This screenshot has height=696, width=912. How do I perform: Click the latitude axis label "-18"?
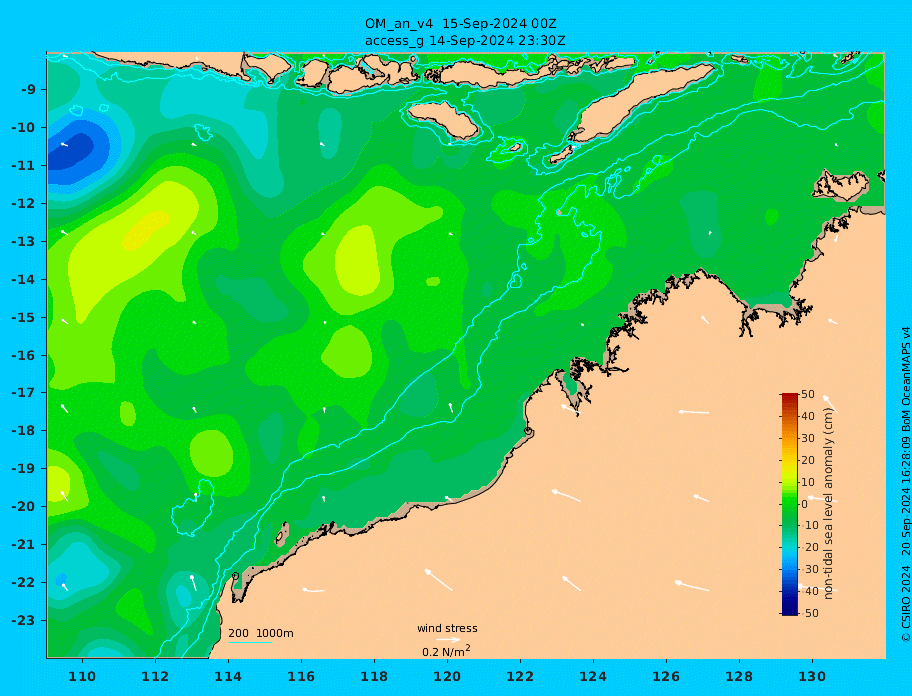23,431
